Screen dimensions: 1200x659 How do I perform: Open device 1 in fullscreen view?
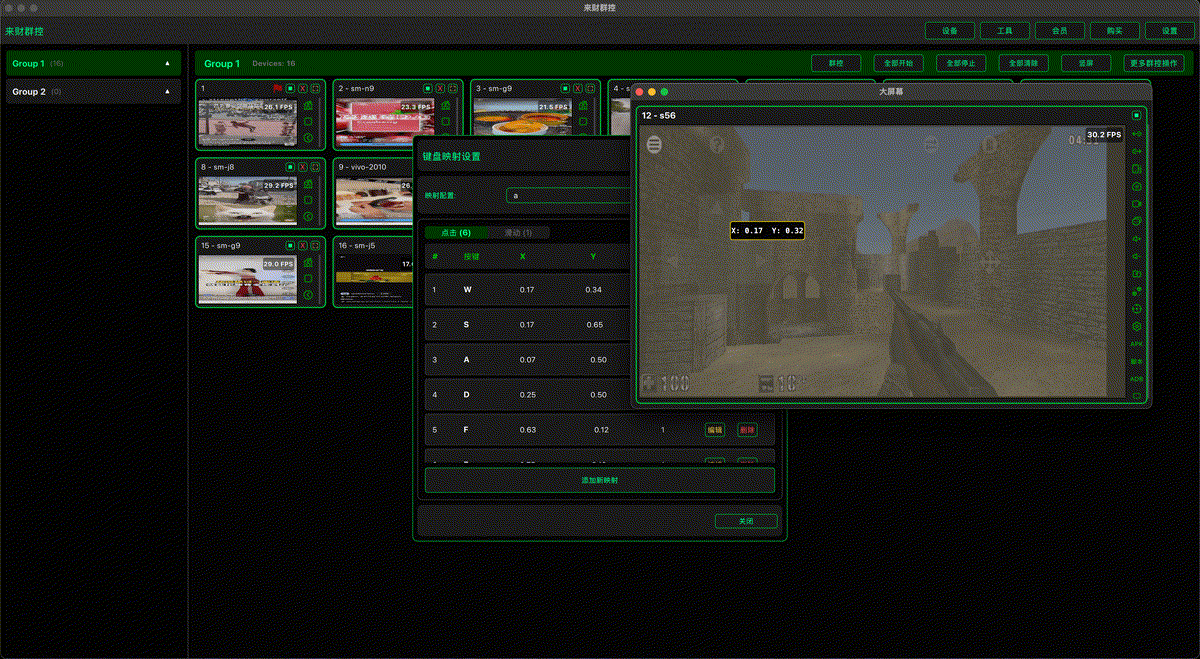316,89
